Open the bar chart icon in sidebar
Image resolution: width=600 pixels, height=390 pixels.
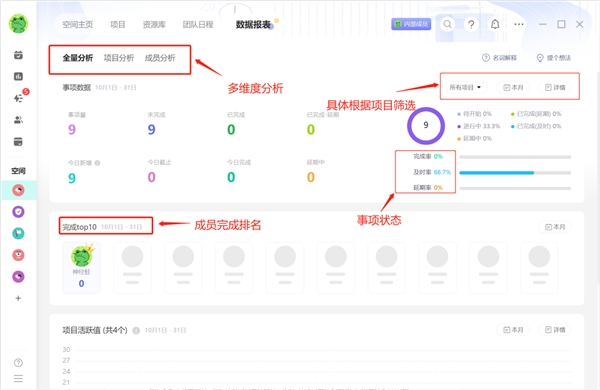[18, 77]
